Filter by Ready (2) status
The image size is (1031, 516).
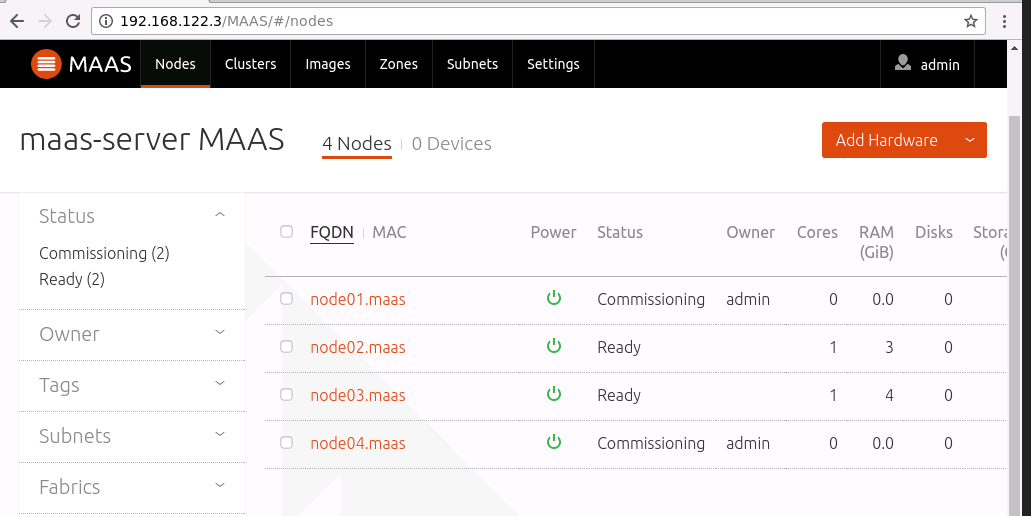pos(72,279)
